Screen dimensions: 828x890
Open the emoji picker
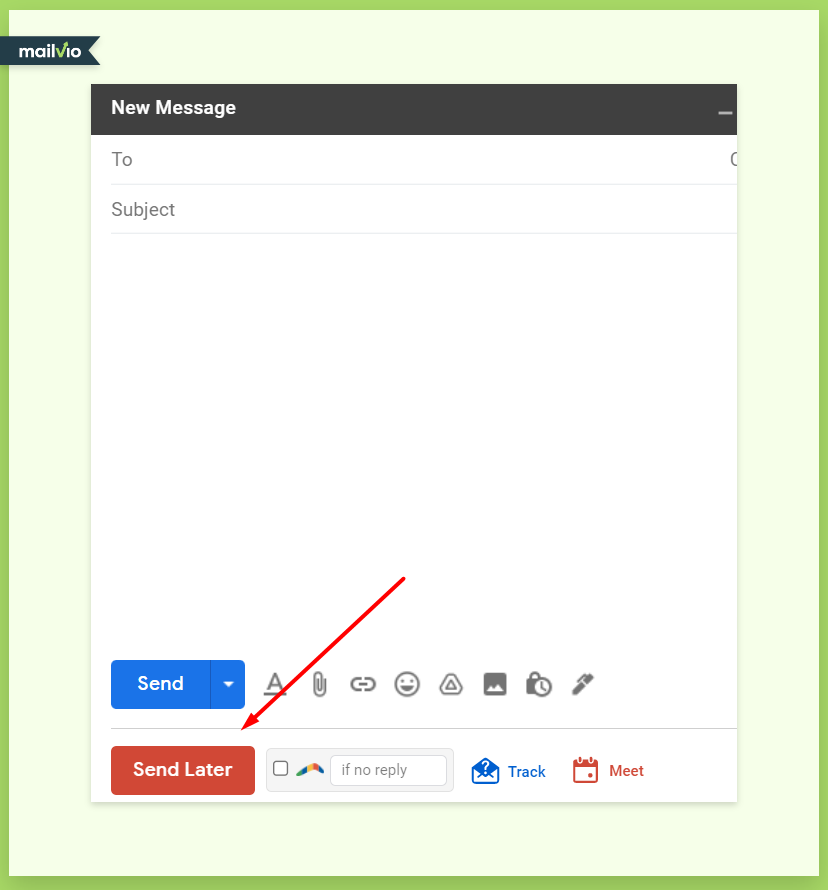[407, 684]
